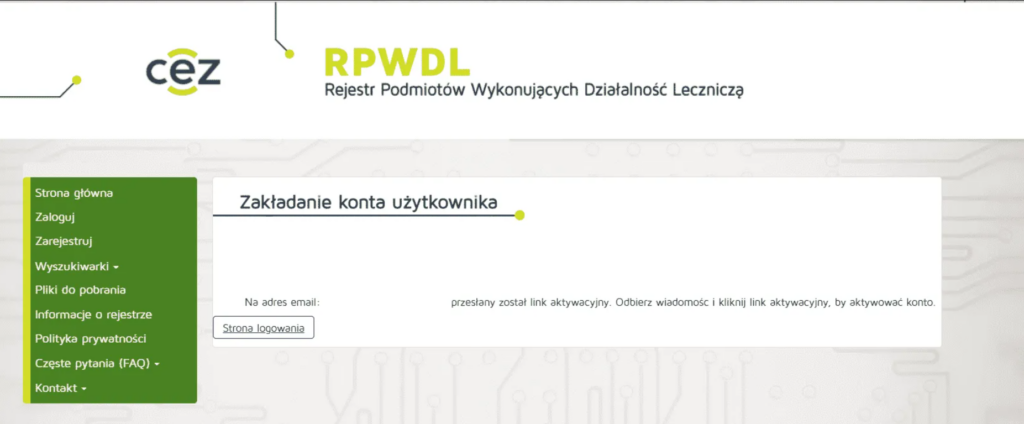
Task: Open the Strona główna menu item
Action: pos(74,193)
